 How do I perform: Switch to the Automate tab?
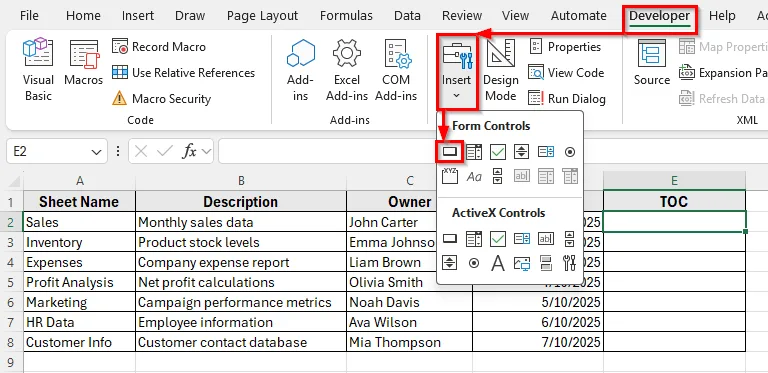(x=578, y=16)
